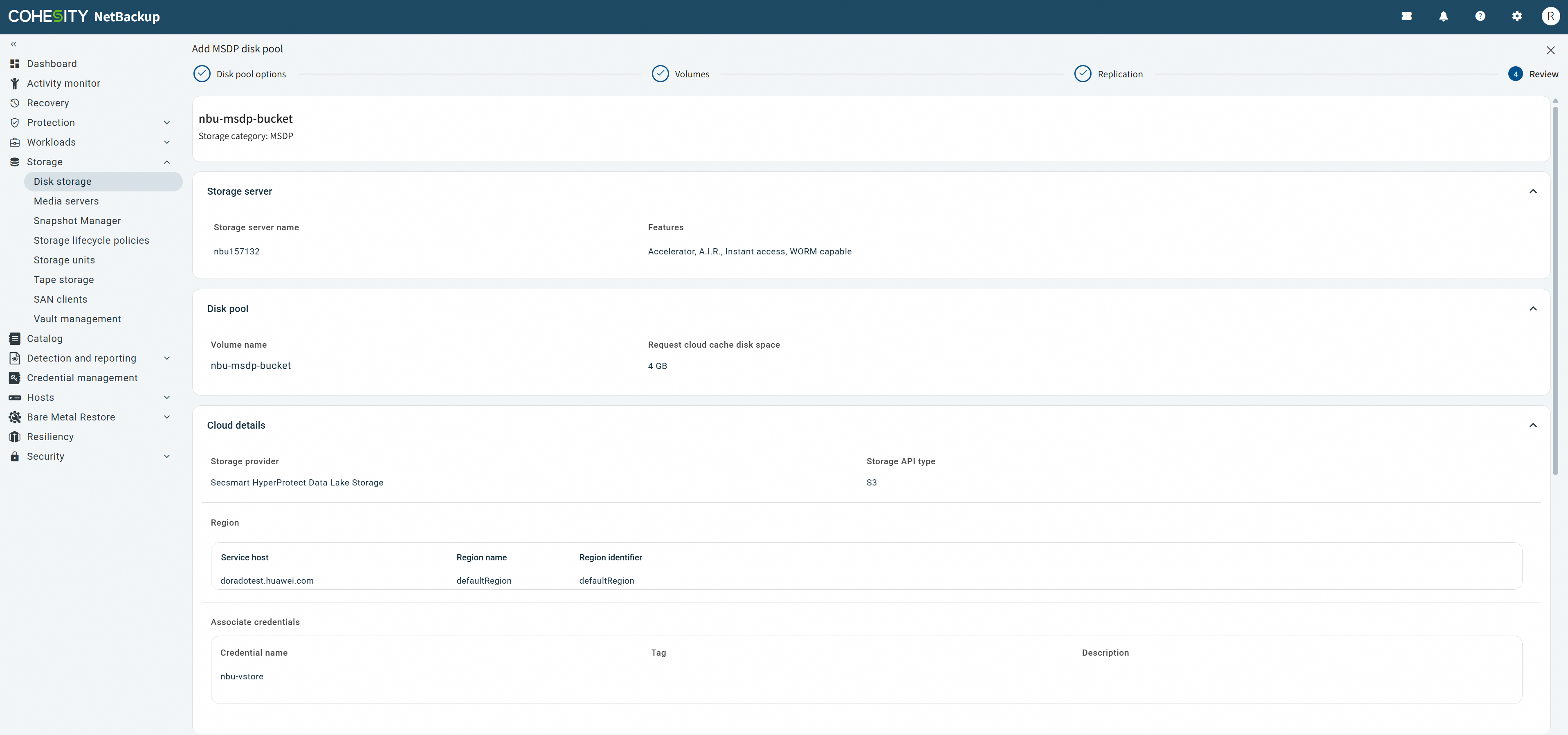Click the Hosts server icon
Image resolution: width=1568 pixels, height=735 pixels.
point(15,398)
